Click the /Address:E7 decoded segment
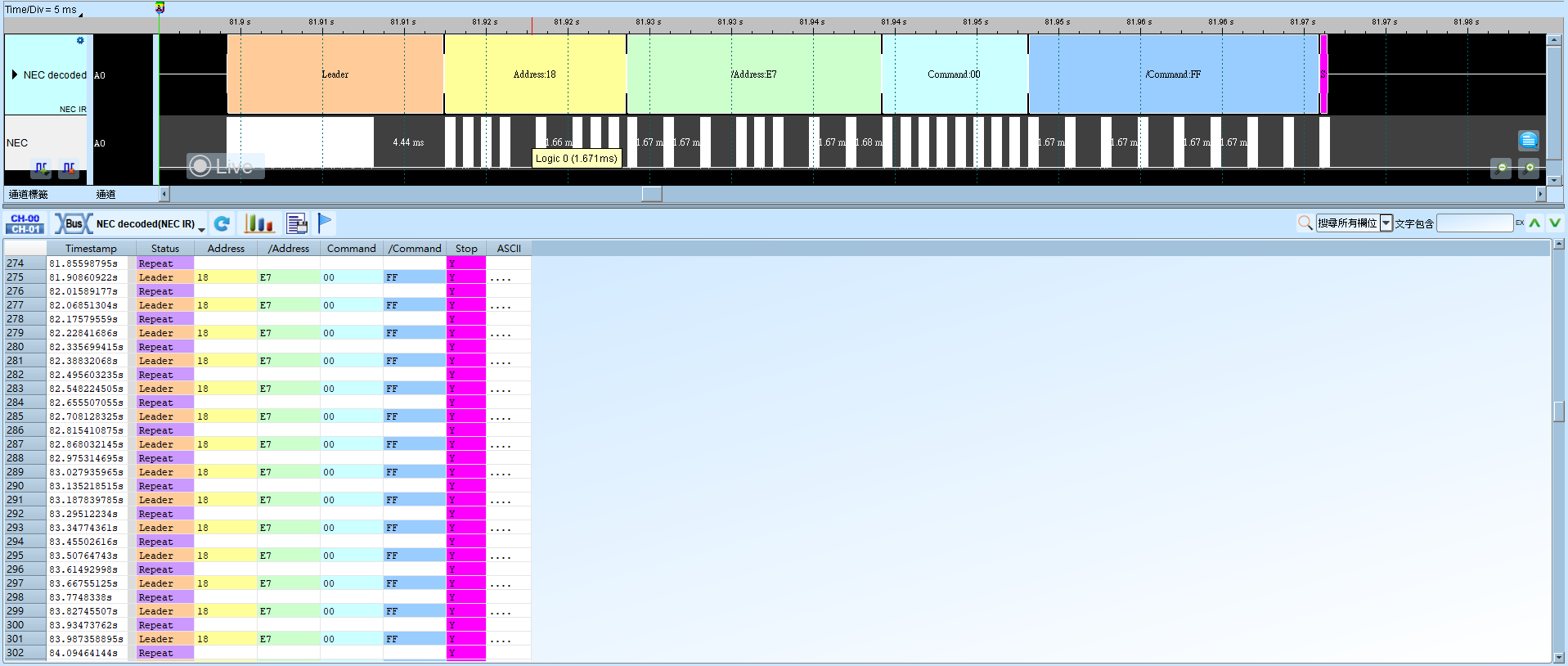The width and height of the screenshot is (1568, 666). tap(754, 74)
